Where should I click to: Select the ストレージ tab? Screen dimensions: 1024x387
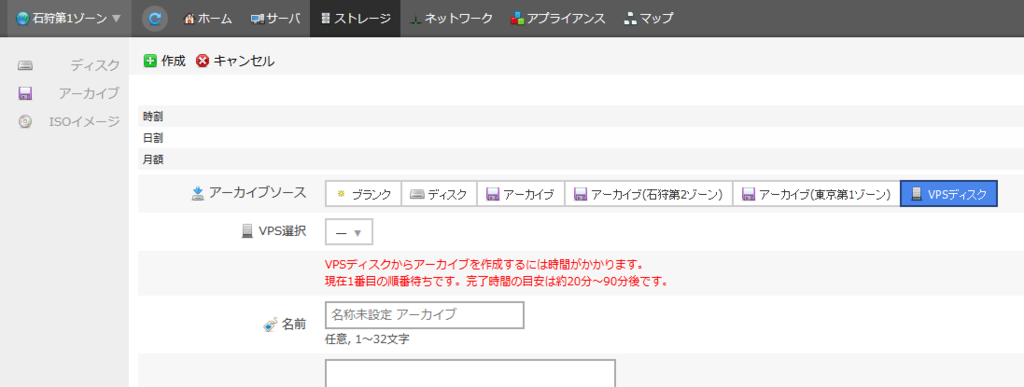(x=355, y=18)
